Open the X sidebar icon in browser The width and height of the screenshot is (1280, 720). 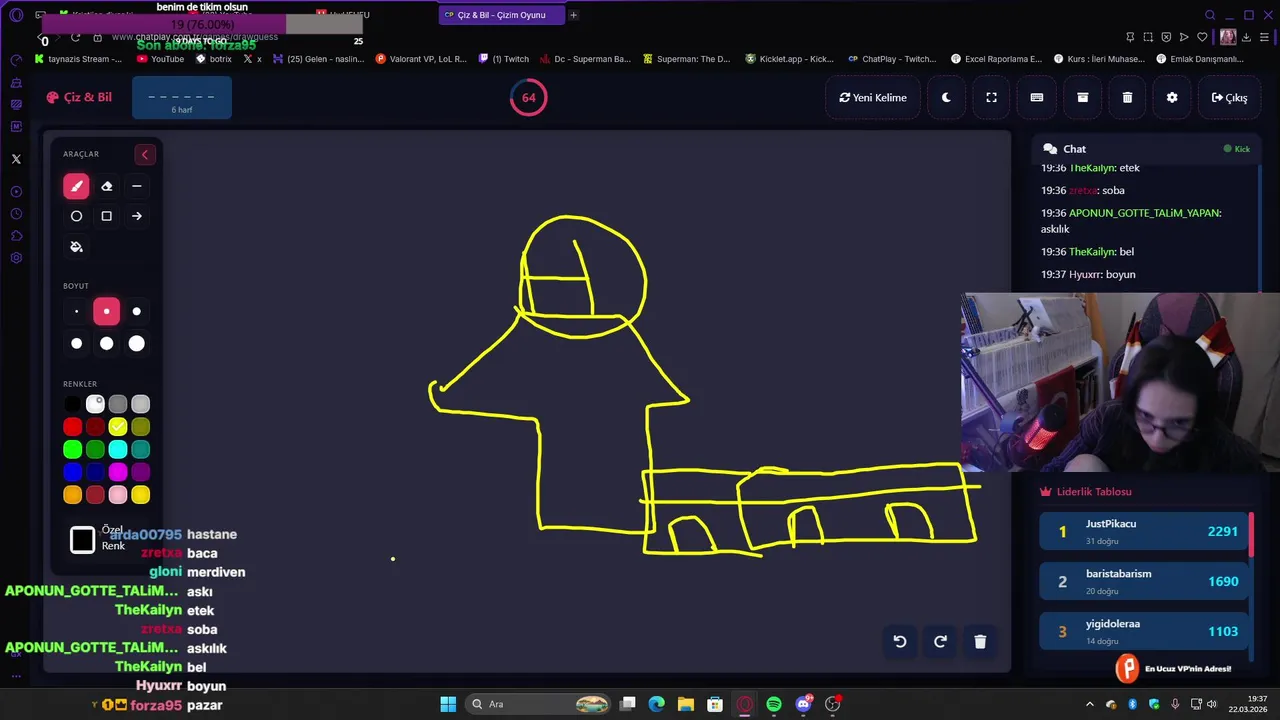point(16,159)
